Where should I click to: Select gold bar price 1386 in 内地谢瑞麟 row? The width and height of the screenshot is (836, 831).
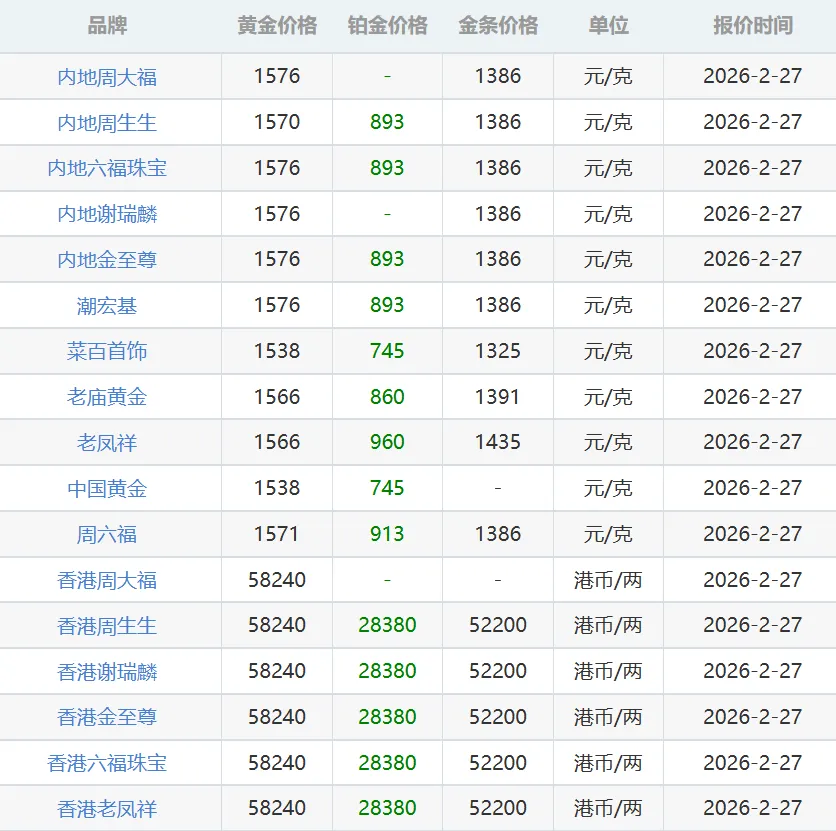(498, 214)
